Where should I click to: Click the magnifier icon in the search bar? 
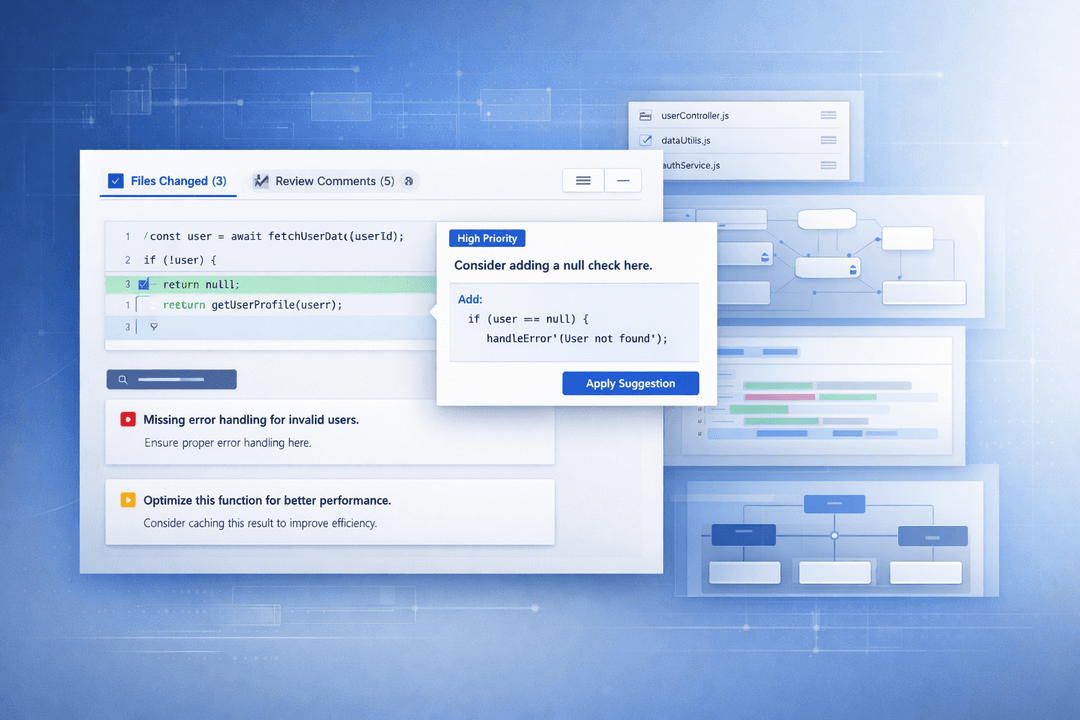tap(123, 379)
